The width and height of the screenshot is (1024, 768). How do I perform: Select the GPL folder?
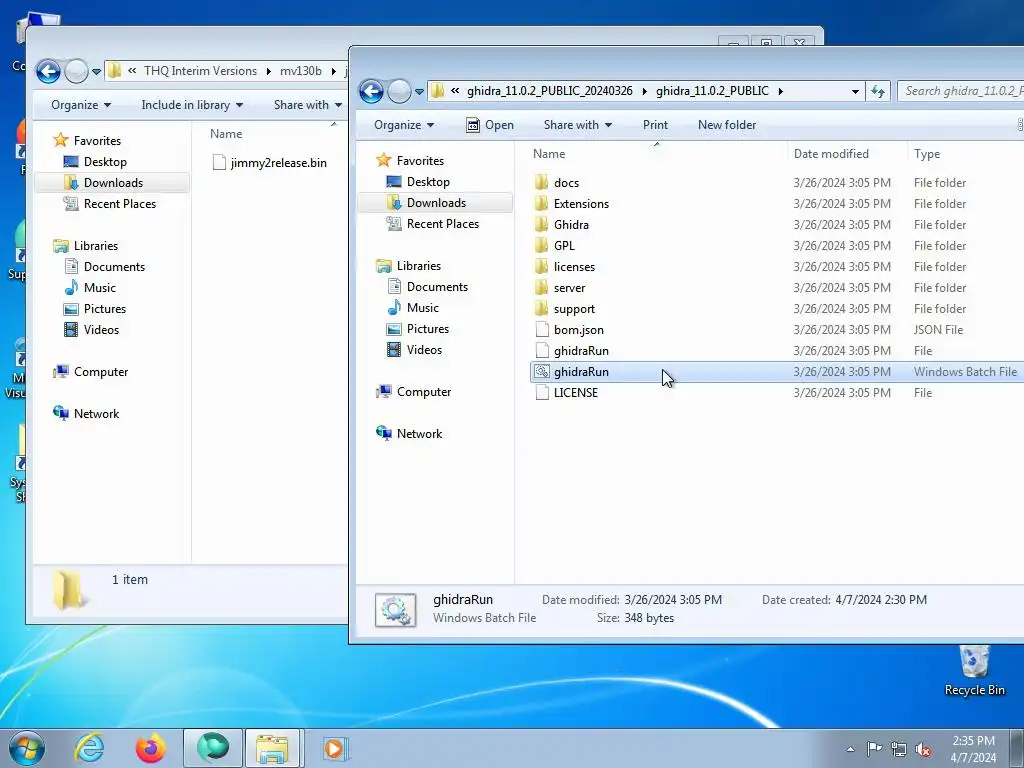(x=564, y=246)
